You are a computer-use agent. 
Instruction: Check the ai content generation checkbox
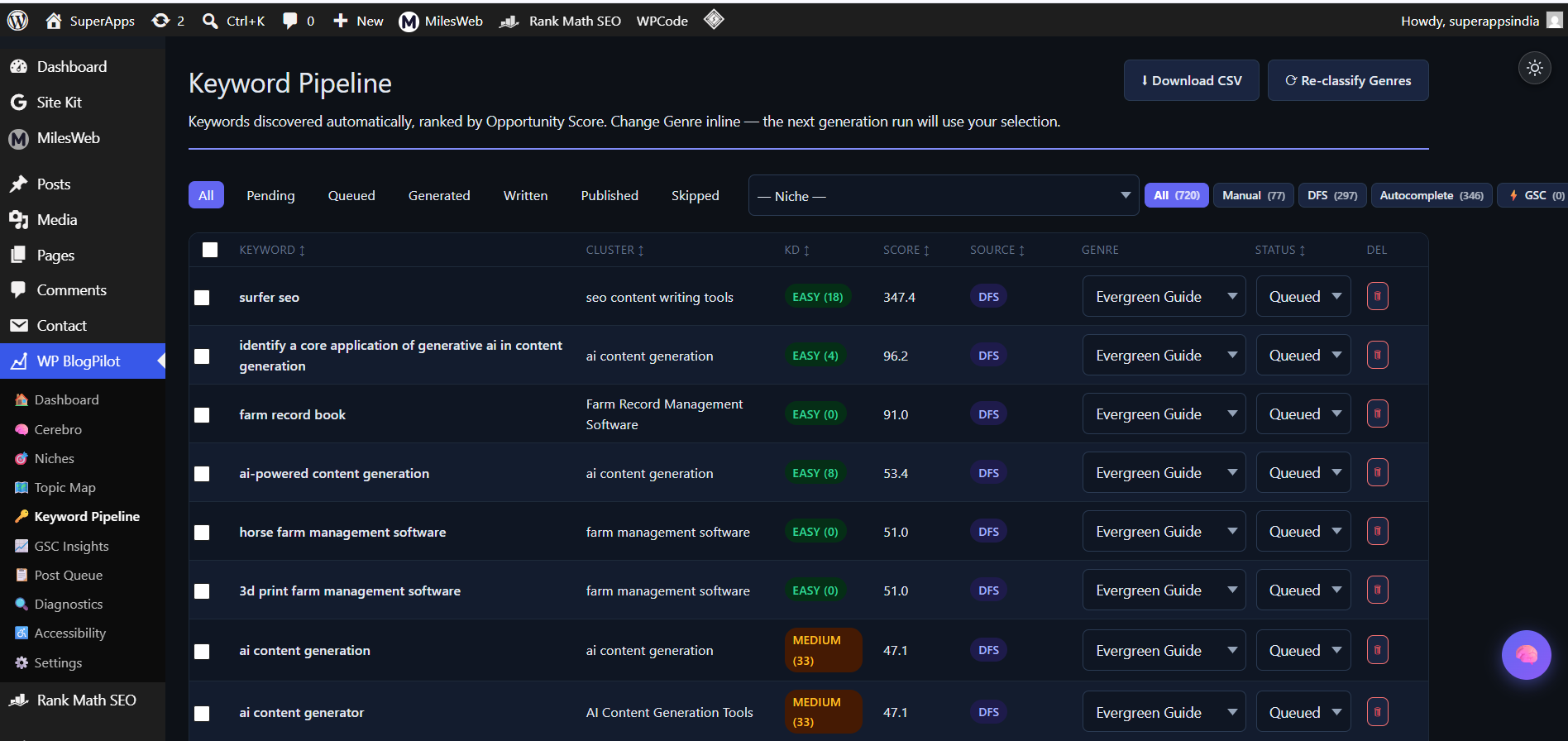point(202,652)
